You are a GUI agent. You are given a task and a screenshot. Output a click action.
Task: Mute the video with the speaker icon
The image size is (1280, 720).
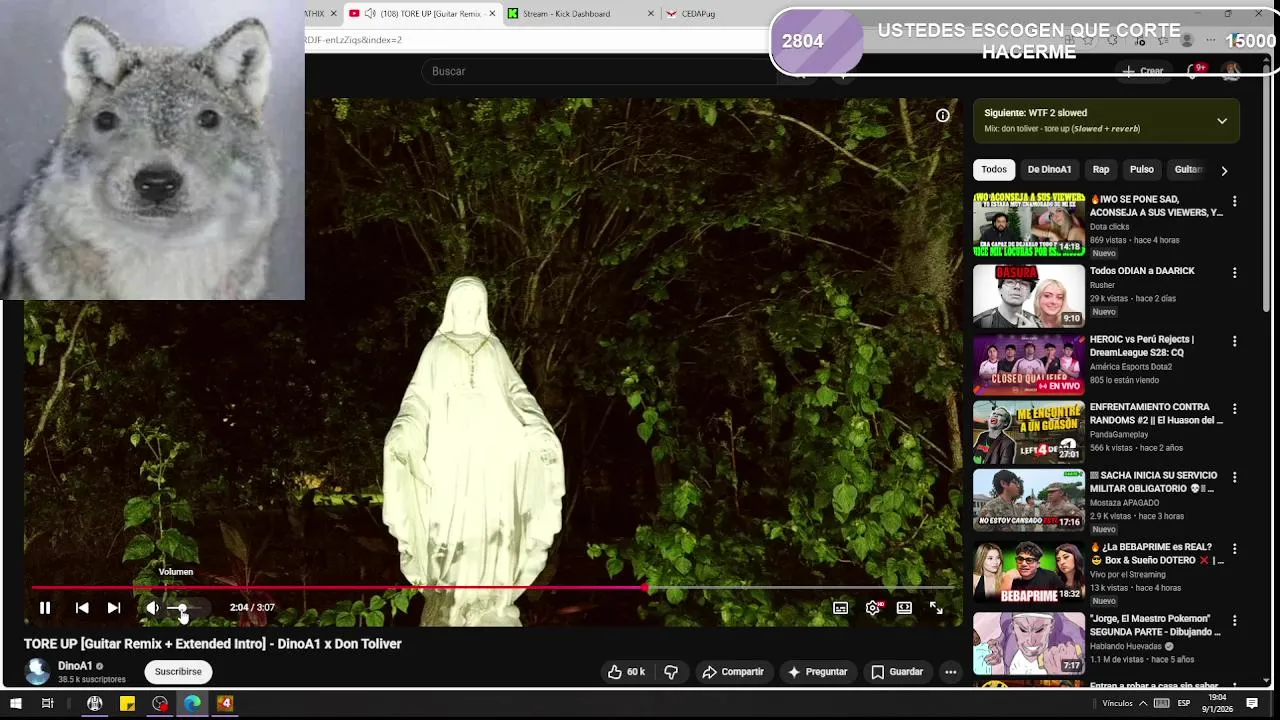[152, 607]
